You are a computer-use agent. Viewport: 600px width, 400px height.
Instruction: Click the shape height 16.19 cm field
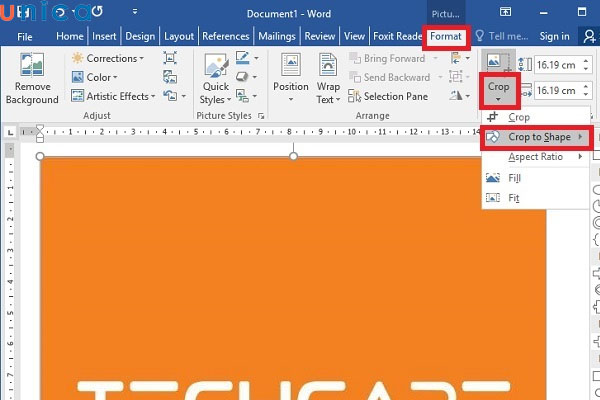tap(557, 65)
